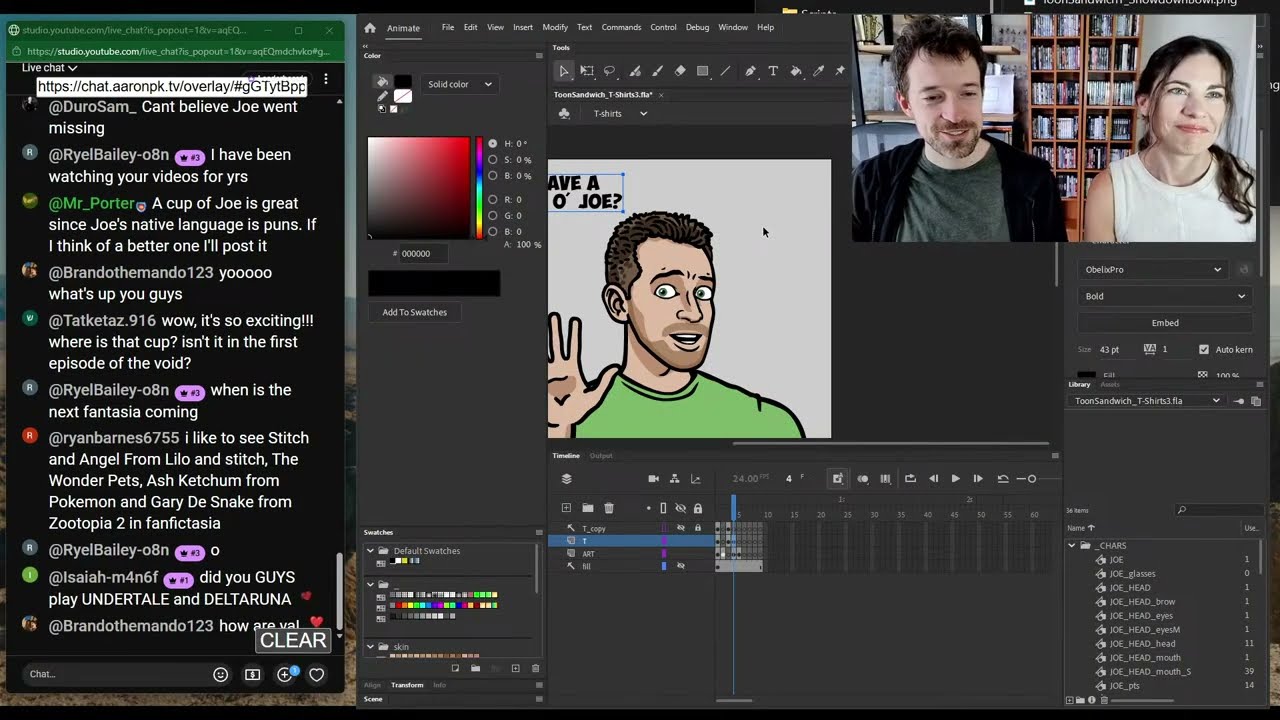Select the Selection arrow tool
This screenshot has height=720, width=1280.
[x=564, y=71]
